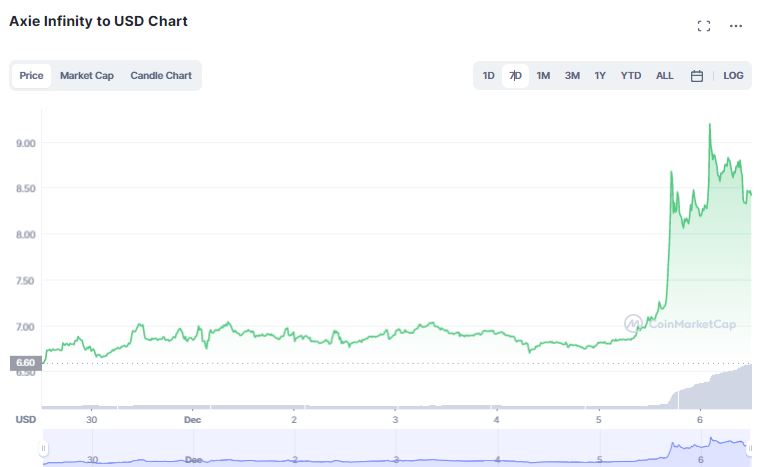Viewport: 760px width, 467px height.
Task: Select the 1M time range
Action: click(543, 76)
